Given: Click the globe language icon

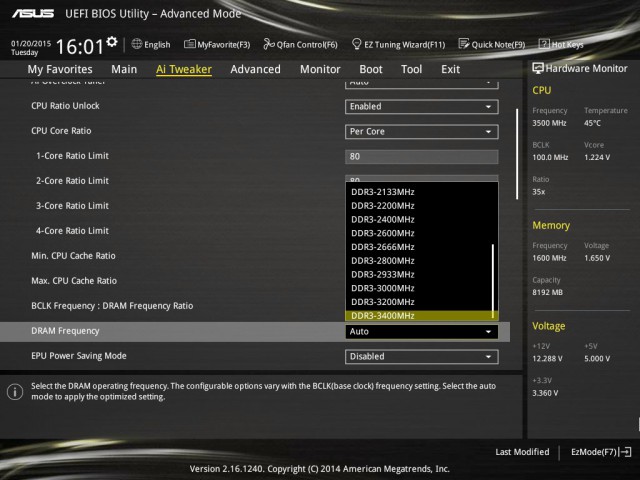Looking at the screenshot, I should (x=137, y=44).
